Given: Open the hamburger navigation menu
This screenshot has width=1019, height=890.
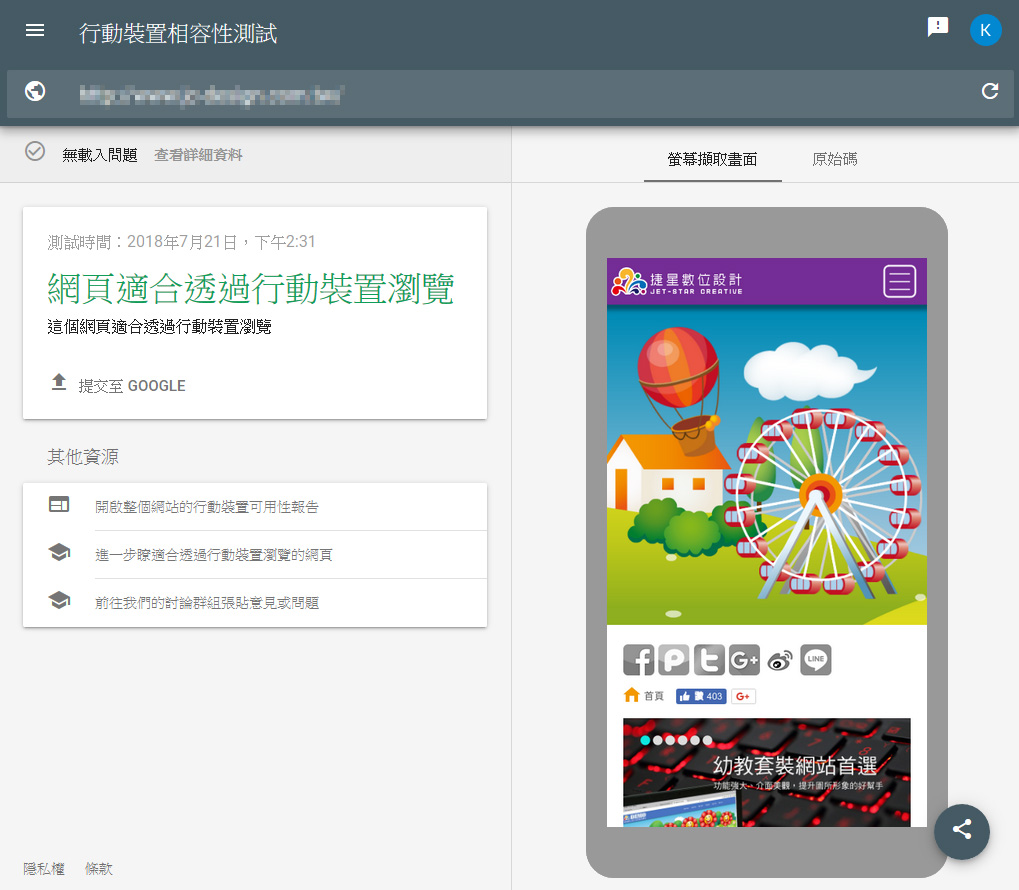Looking at the screenshot, I should point(35,30).
